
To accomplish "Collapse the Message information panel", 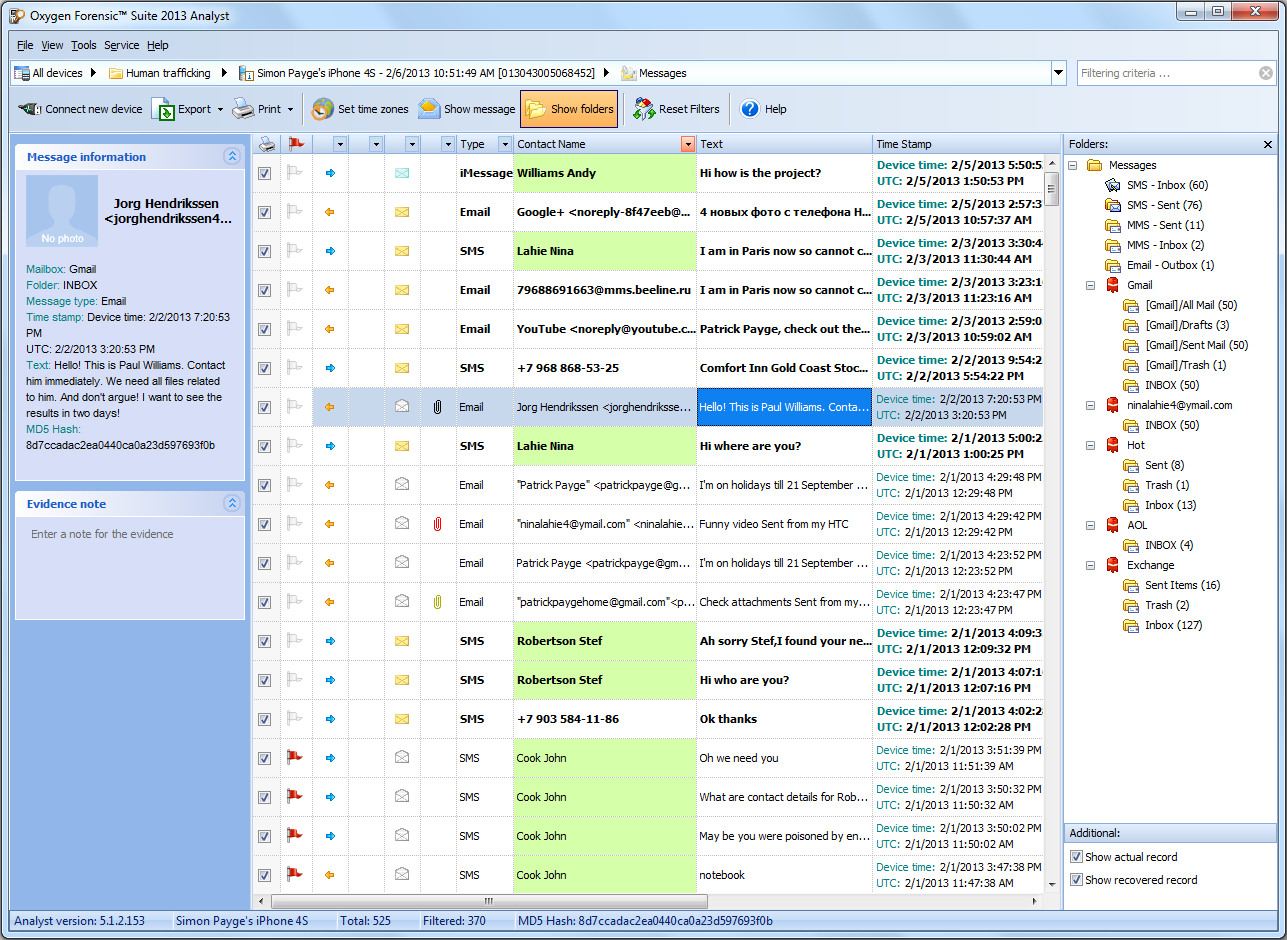I will pyautogui.click(x=232, y=156).
